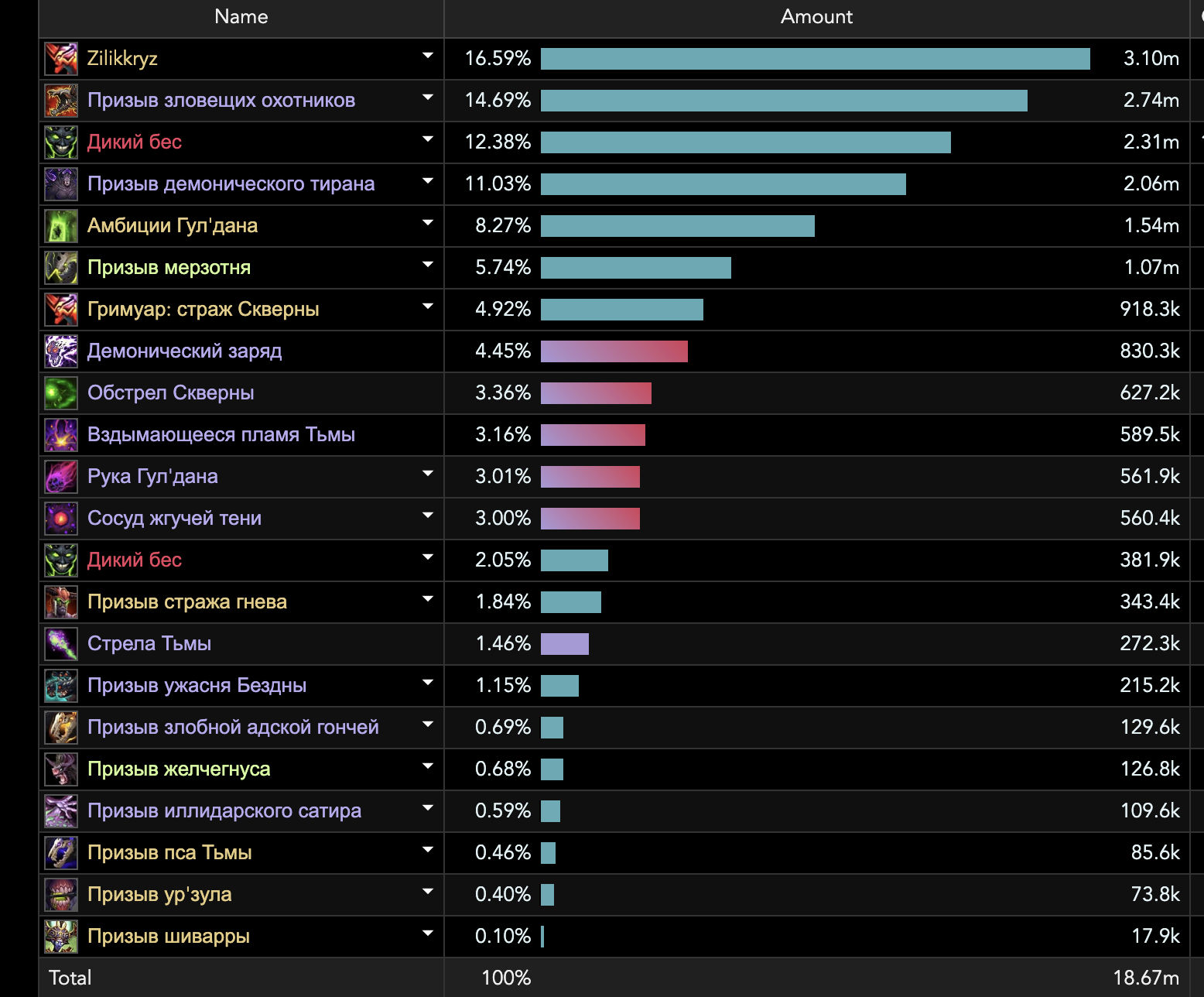
Task: Click the Zilikkryz ability icon
Action: tap(61, 59)
